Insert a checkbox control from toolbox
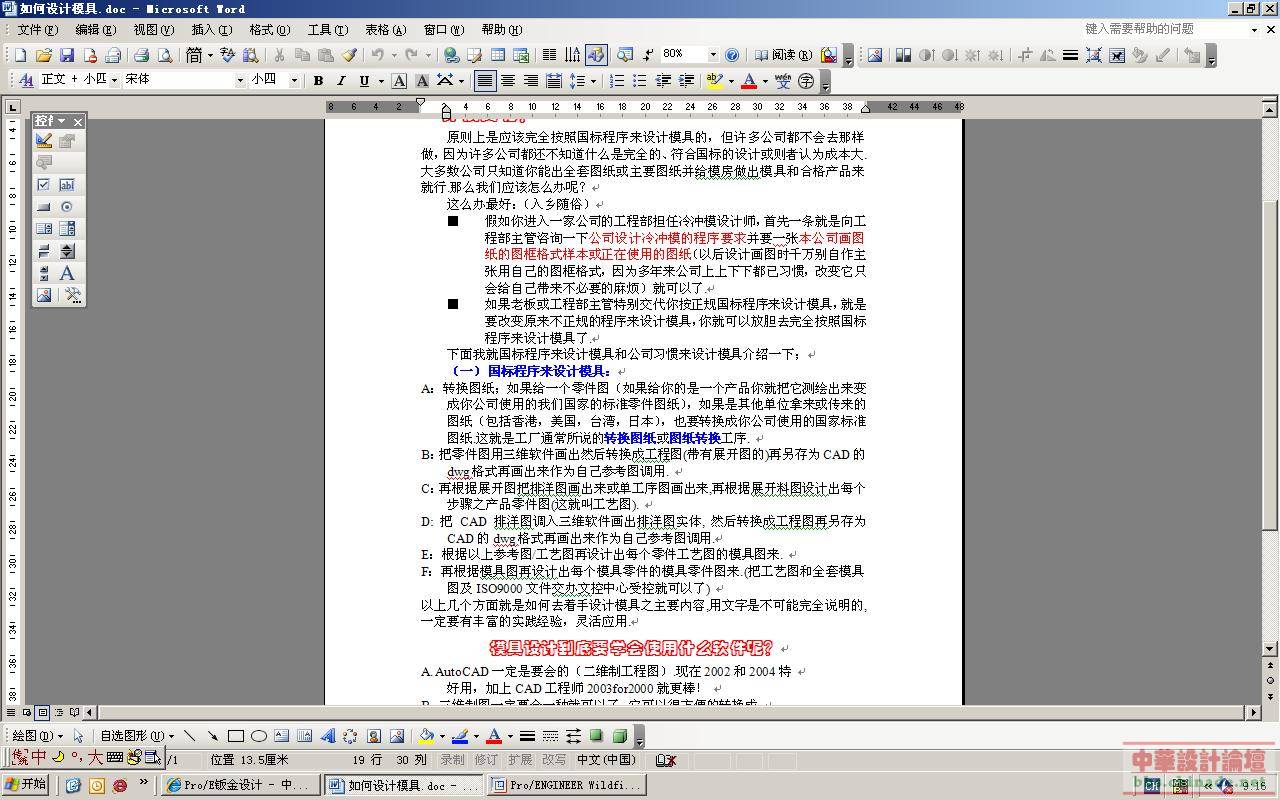 pyautogui.click(x=44, y=185)
